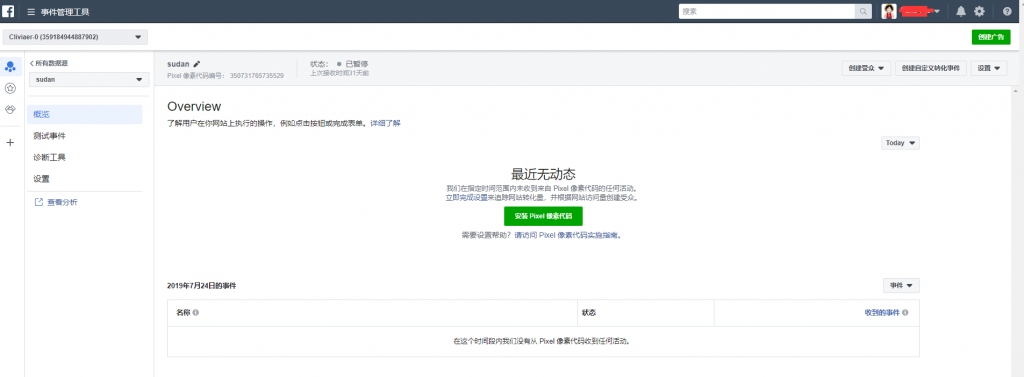Expand the 创建受众 dropdown

[x=866, y=68]
